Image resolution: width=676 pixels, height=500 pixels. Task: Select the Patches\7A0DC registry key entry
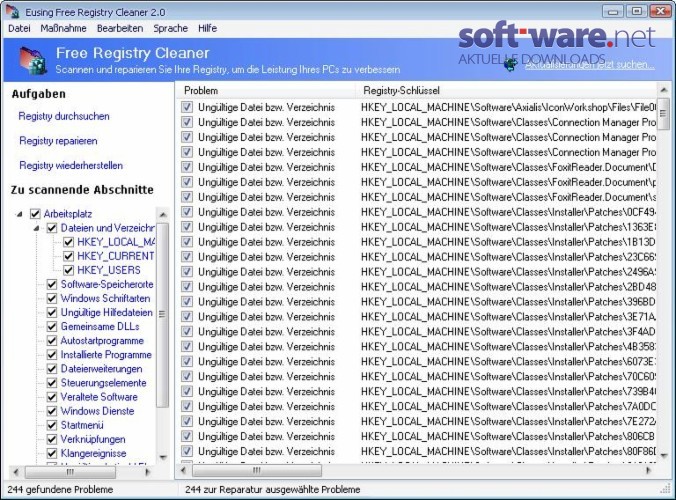point(508,406)
